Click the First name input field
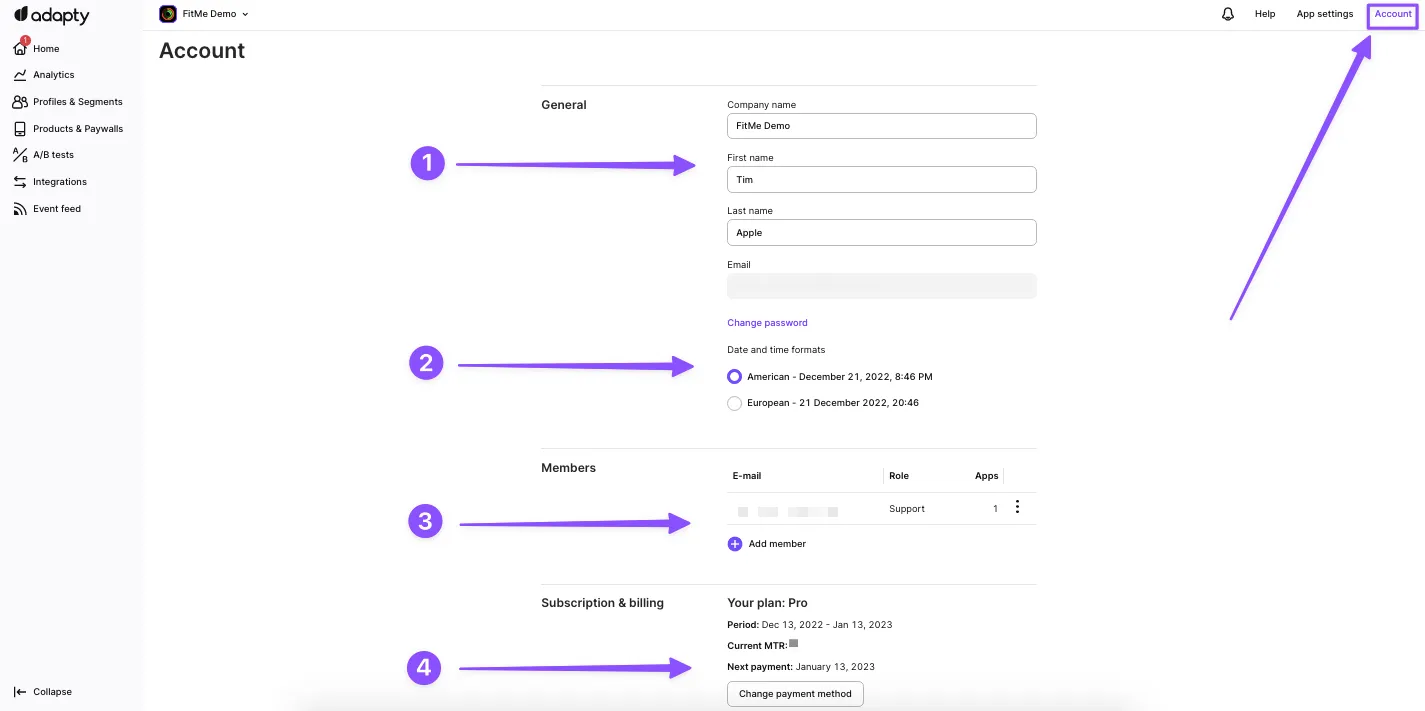The image size is (1425, 711). click(x=881, y=180)
